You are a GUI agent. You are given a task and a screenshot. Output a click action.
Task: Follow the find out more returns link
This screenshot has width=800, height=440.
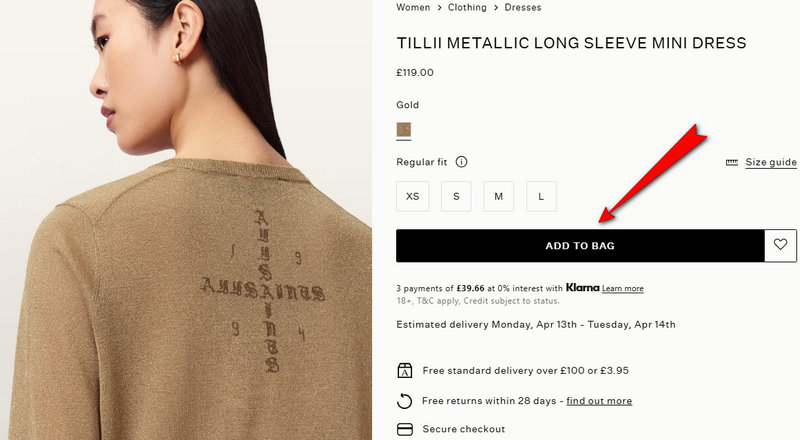pyautogui.click(x=599, y=401)
